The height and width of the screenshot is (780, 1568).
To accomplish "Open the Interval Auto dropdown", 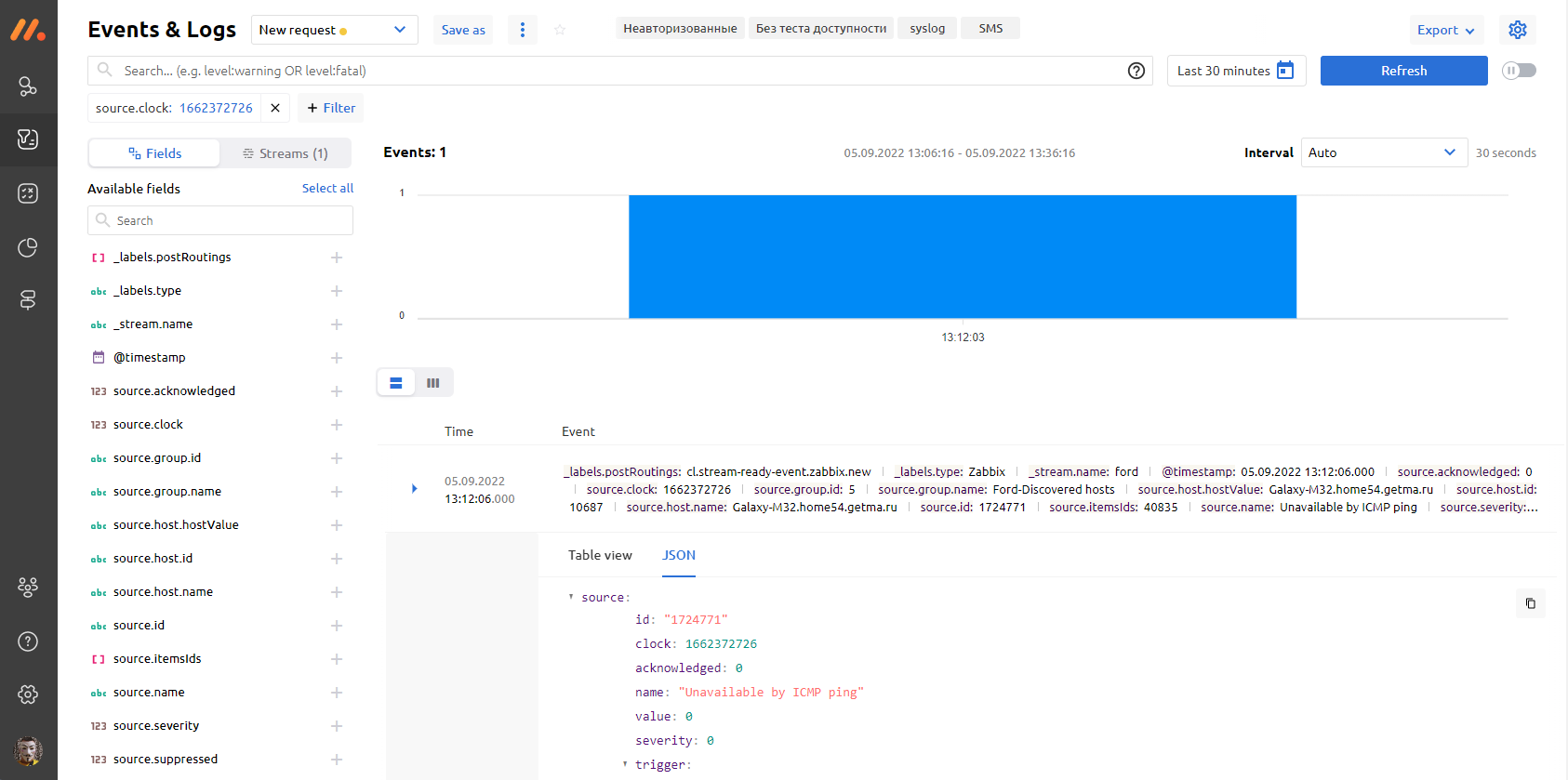I will [1383, 152].
